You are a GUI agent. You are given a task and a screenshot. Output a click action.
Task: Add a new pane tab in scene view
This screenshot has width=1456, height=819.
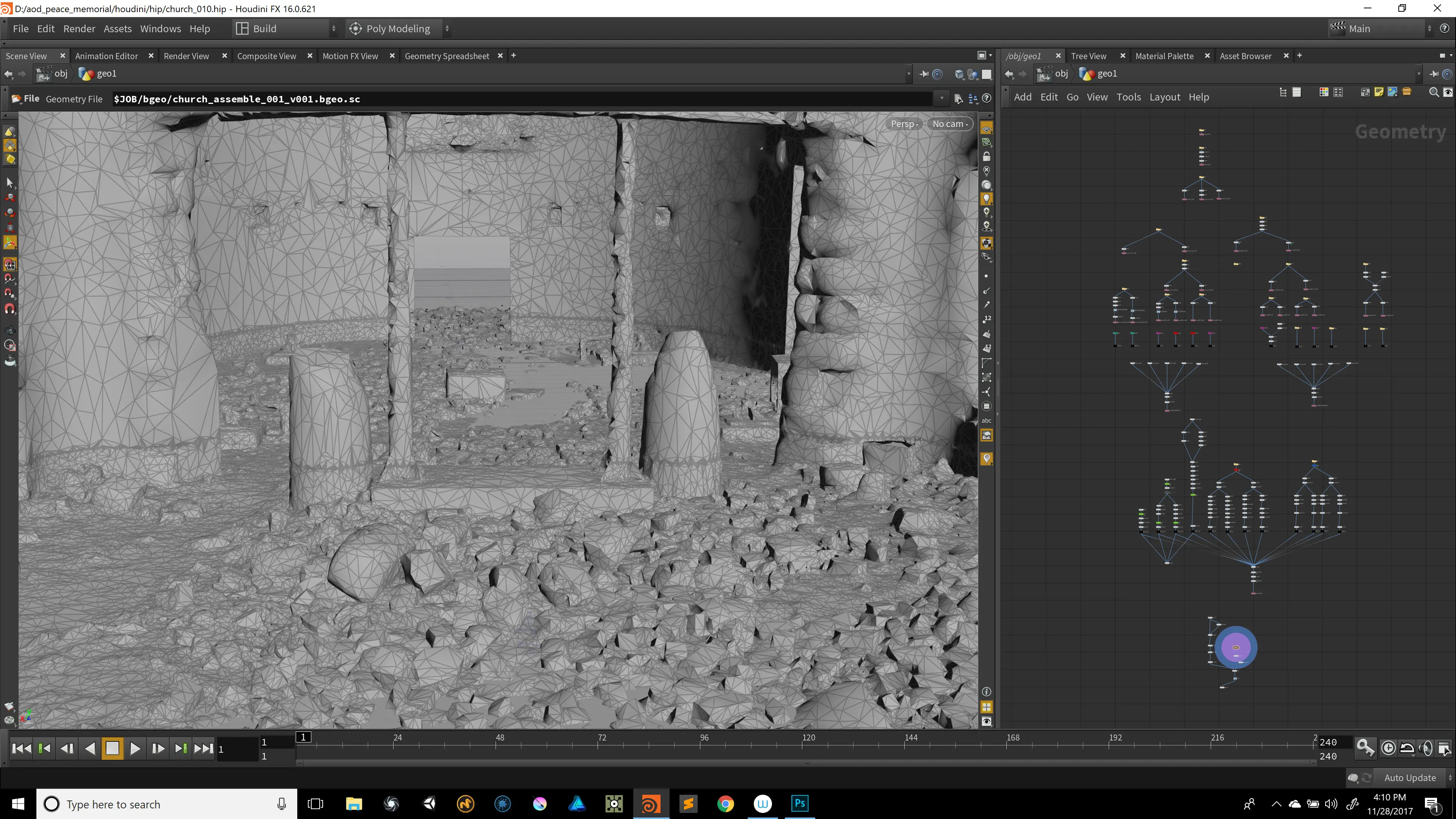coord(513,55)
